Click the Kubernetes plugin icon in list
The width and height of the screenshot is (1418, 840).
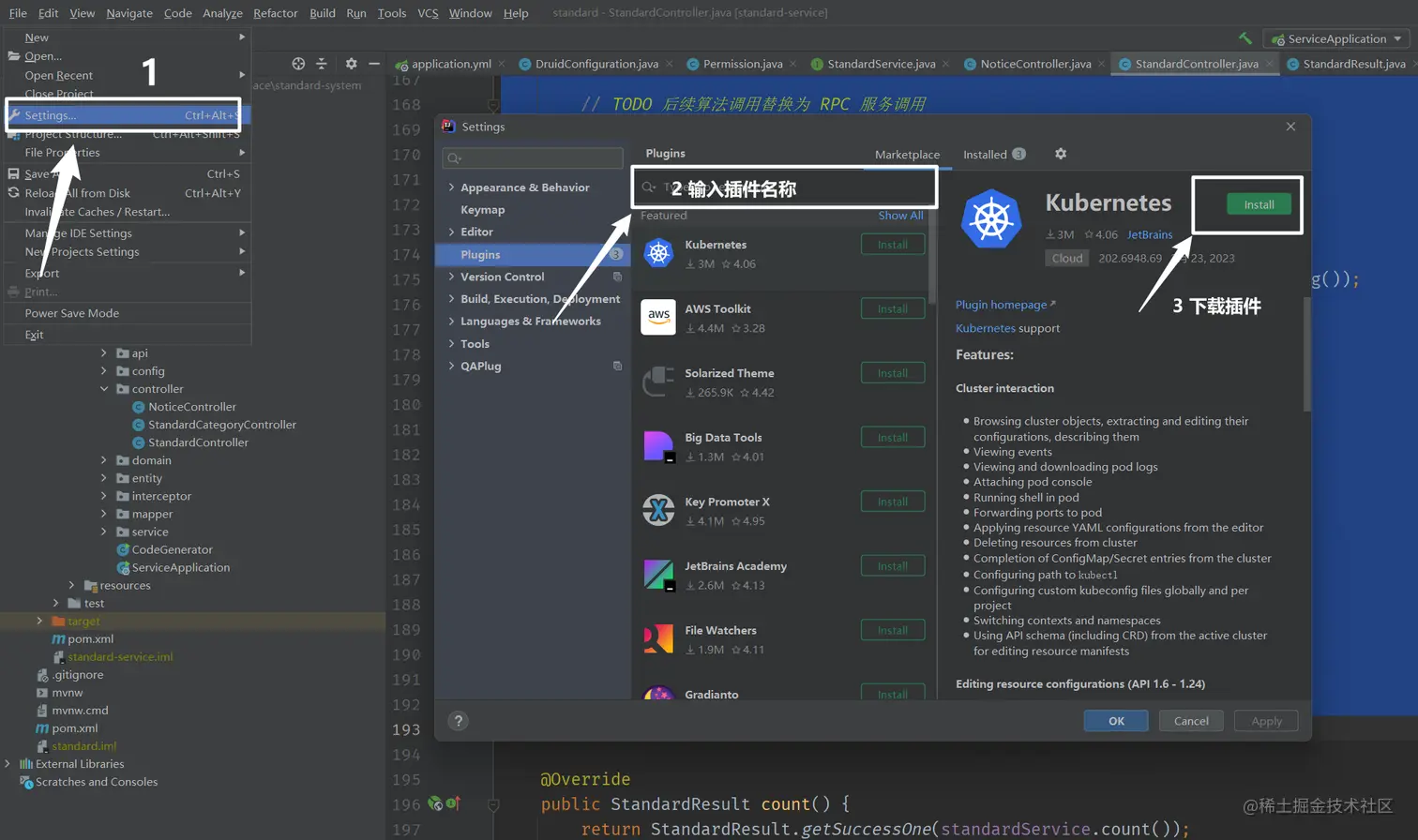coord(658,253)
